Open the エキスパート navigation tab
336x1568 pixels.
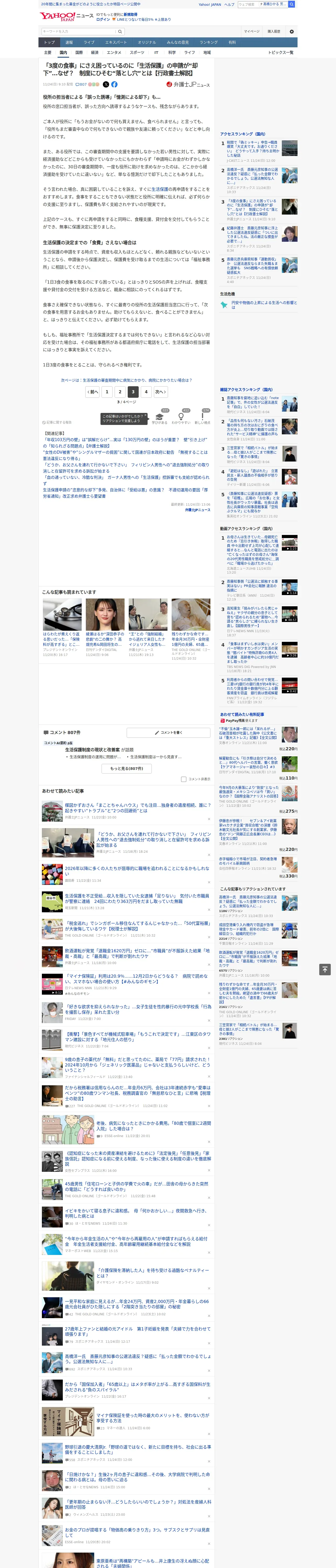pos(116,43)
